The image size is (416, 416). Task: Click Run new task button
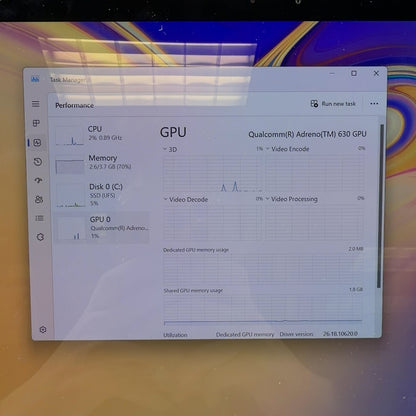(x=333, y=104)
